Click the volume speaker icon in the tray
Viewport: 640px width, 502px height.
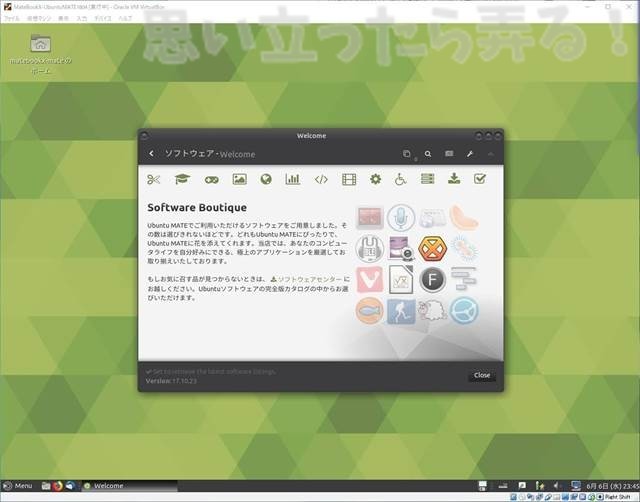(556, 485)
